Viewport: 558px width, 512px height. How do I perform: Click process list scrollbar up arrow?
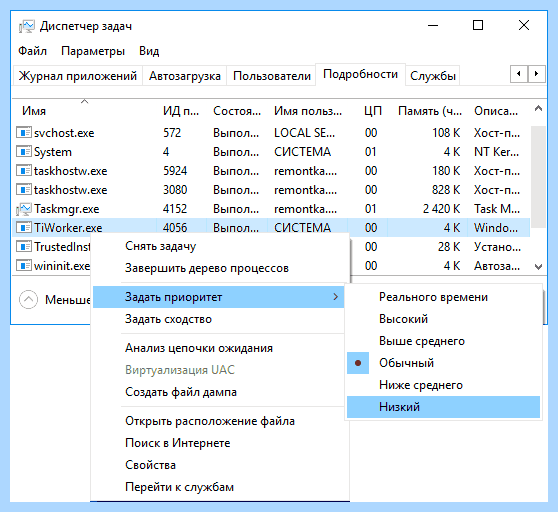coord(538,109)
